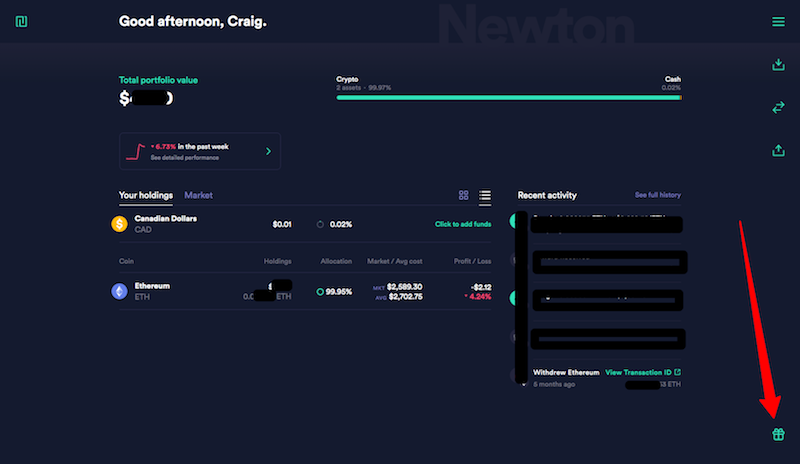Viewport: 800px width, 464px height.
Task: Click the Crypto 2 assets label
Action: (363, 83)
